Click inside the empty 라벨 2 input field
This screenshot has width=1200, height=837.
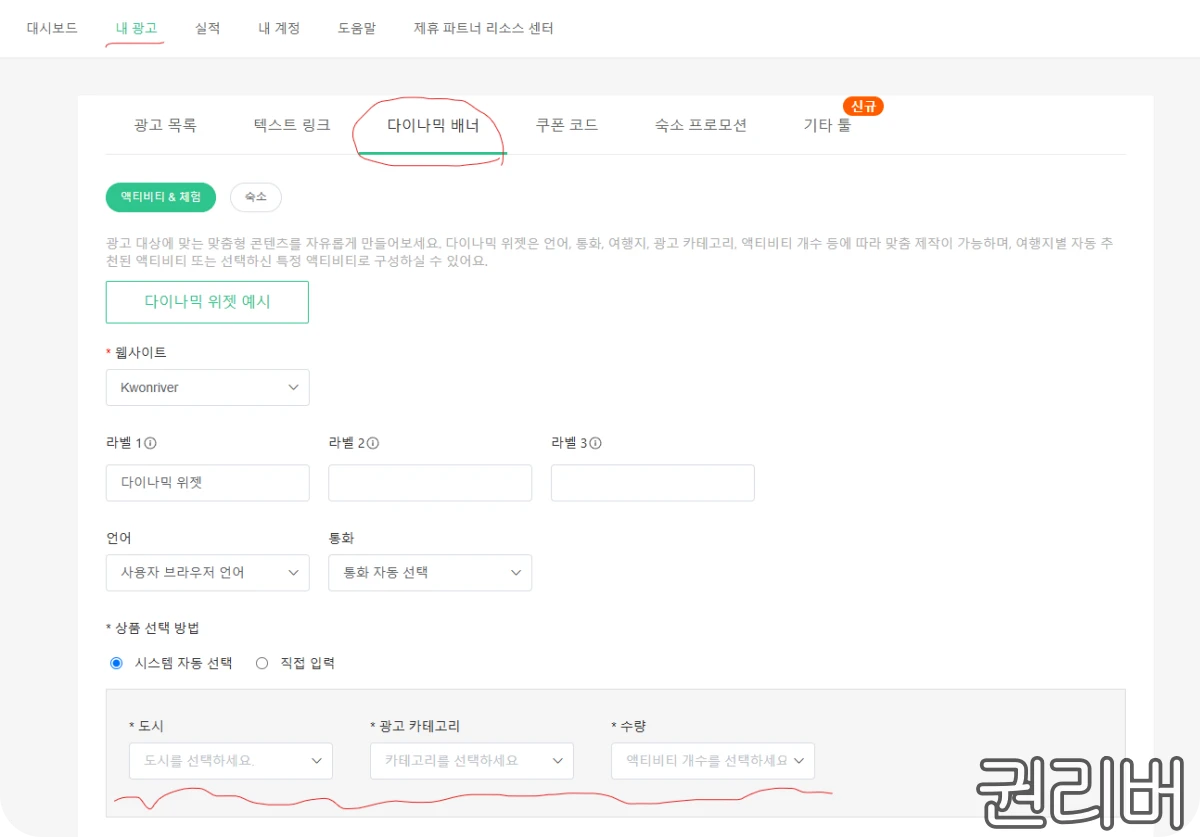(x=430, y=483)
